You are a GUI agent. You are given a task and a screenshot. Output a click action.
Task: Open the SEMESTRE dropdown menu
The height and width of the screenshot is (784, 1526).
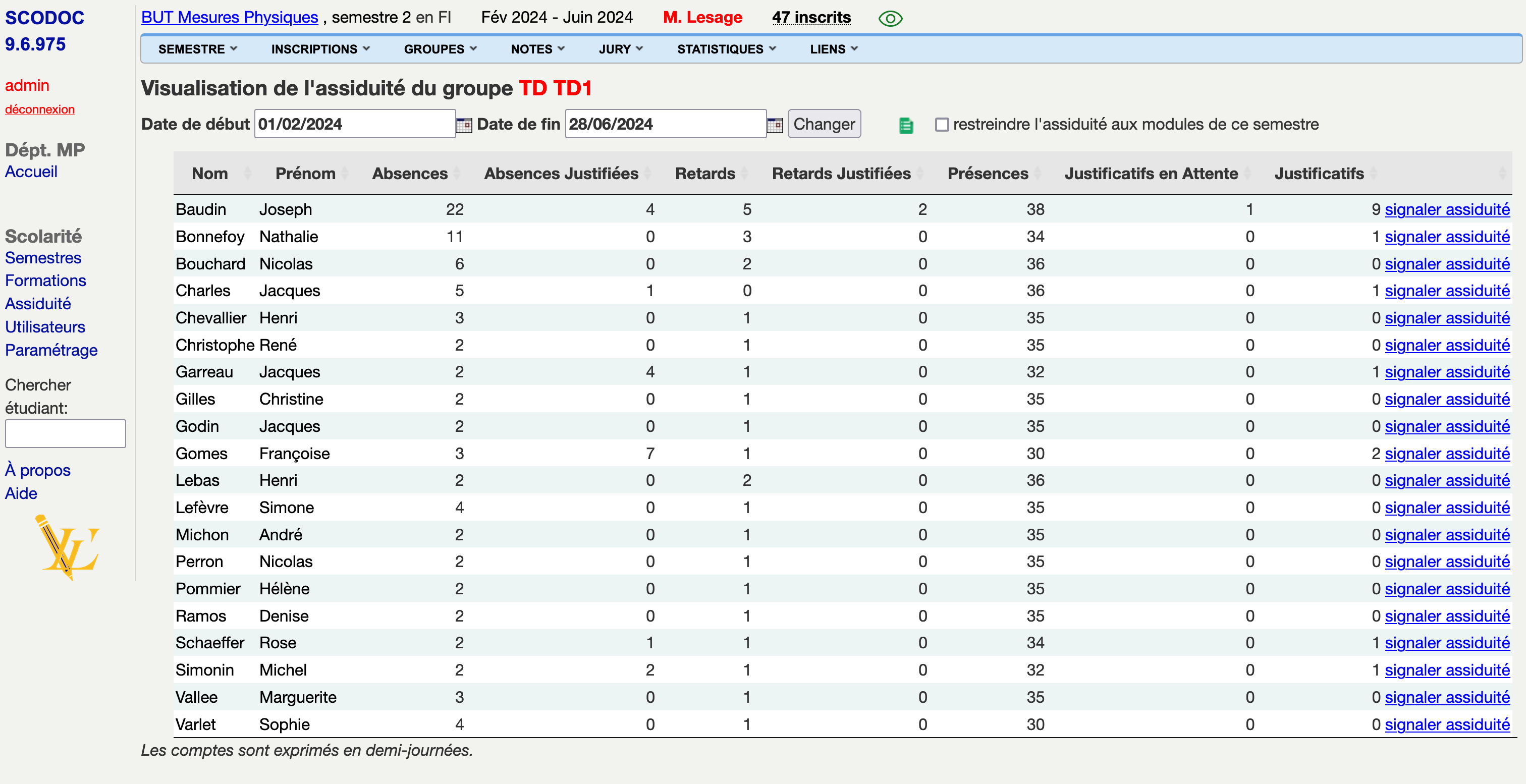click(198, 49)
